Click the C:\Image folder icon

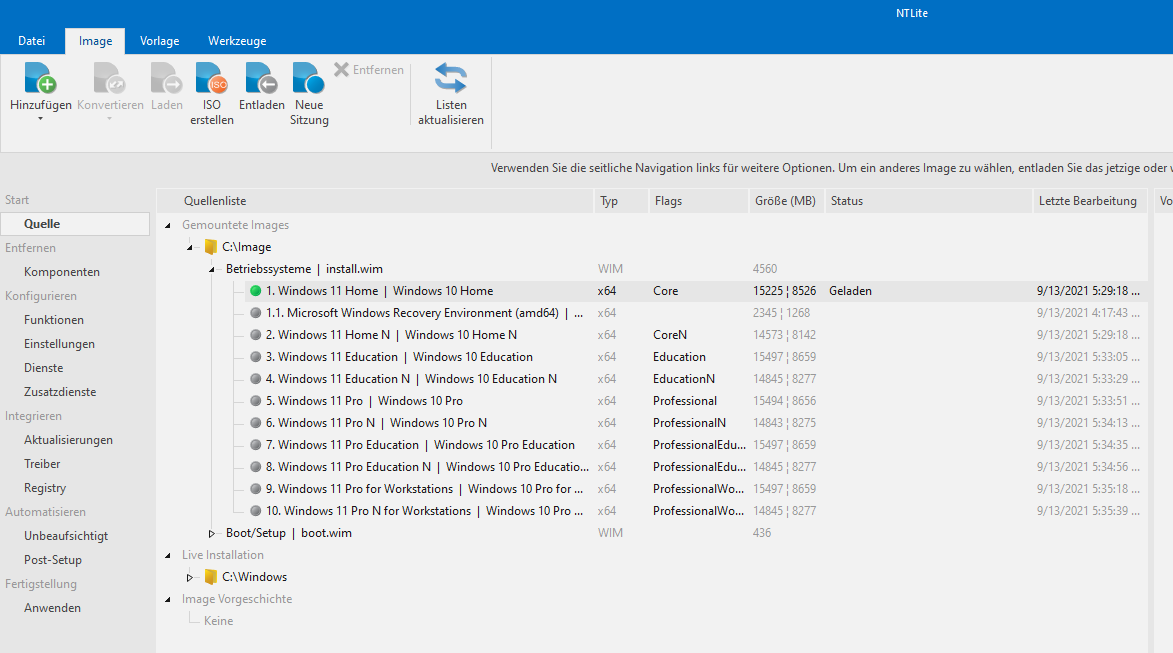pyautogui.click(x=211, y=247)
